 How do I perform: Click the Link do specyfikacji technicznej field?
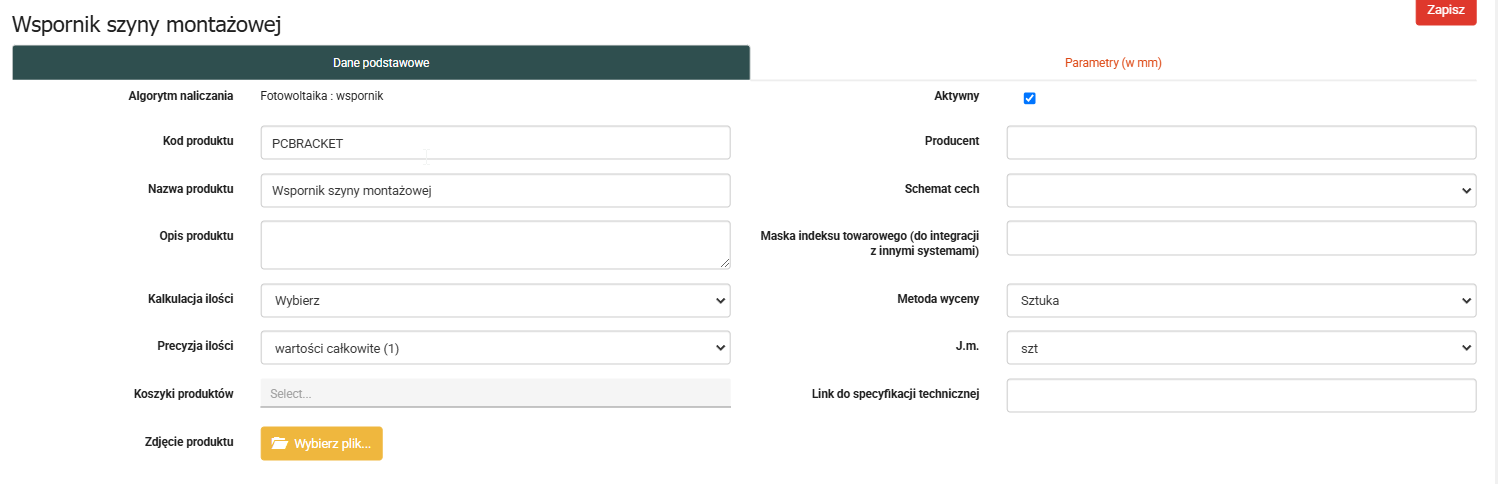(x=1240, y=395)
